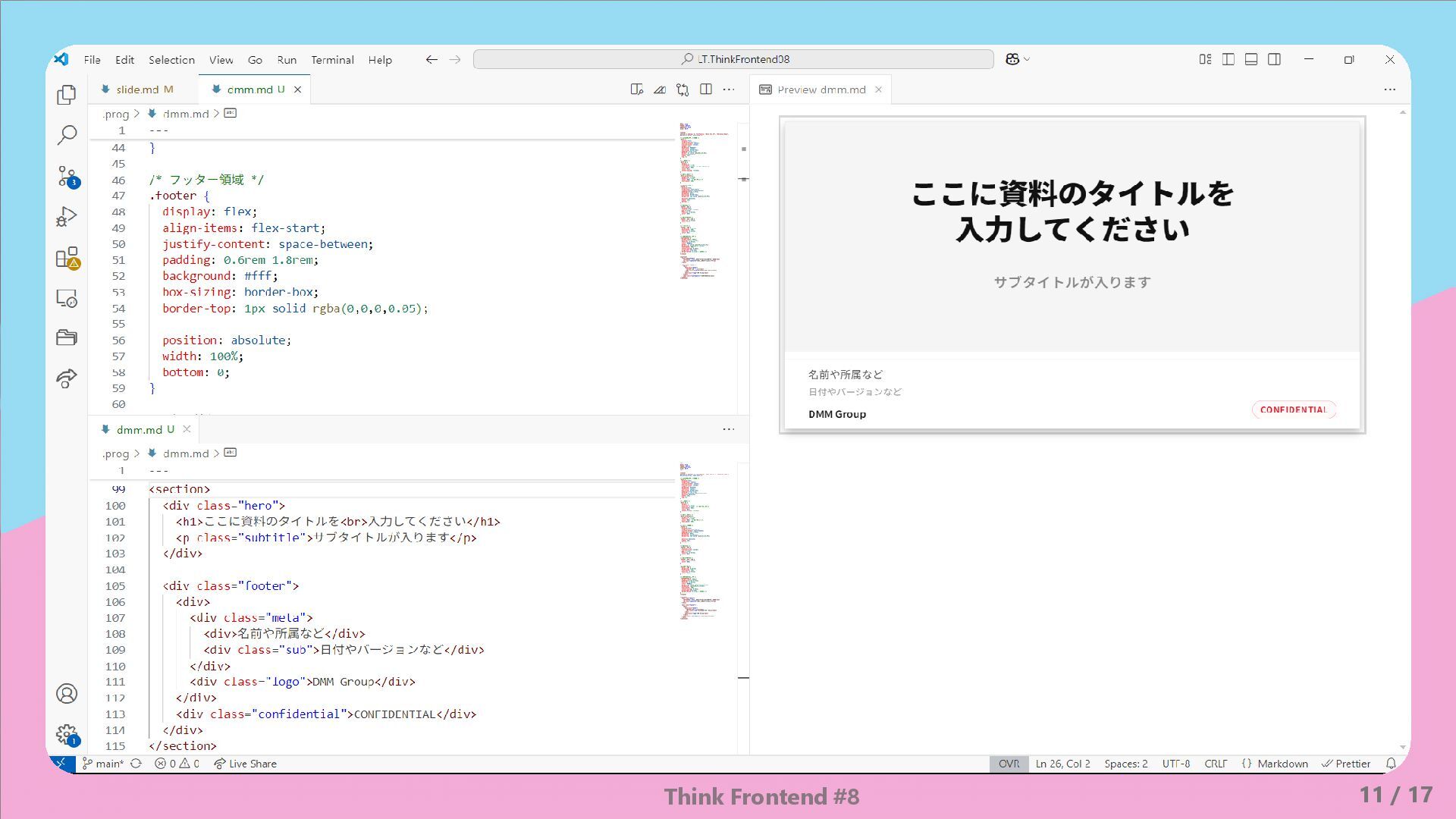The height and width of the screenshot is (819, 1456).
Task: Open the Terminal menu
Action: click(x=332, y=60)
